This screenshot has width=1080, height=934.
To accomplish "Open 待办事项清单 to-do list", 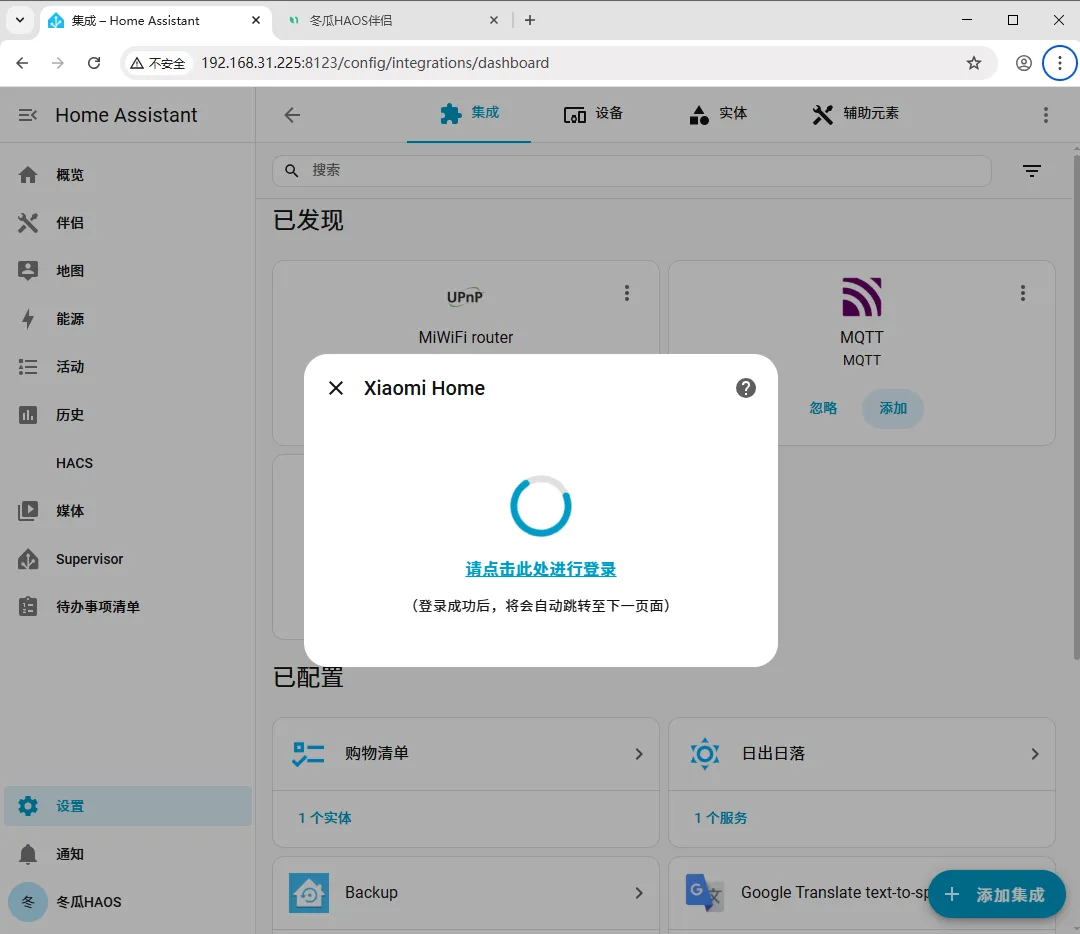I will click(128, 607).
